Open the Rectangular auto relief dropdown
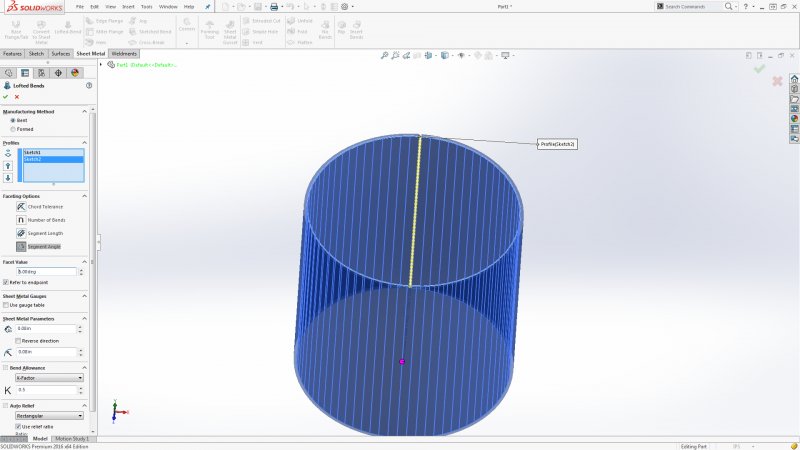This screenshot has width=800, height=450. tap(50, 415)
